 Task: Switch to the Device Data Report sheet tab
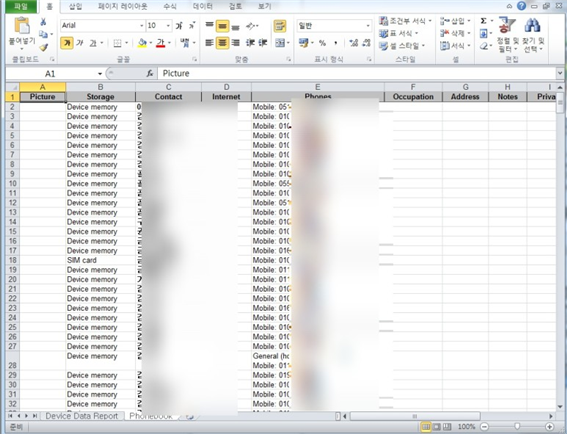click(x=82, y=416)
